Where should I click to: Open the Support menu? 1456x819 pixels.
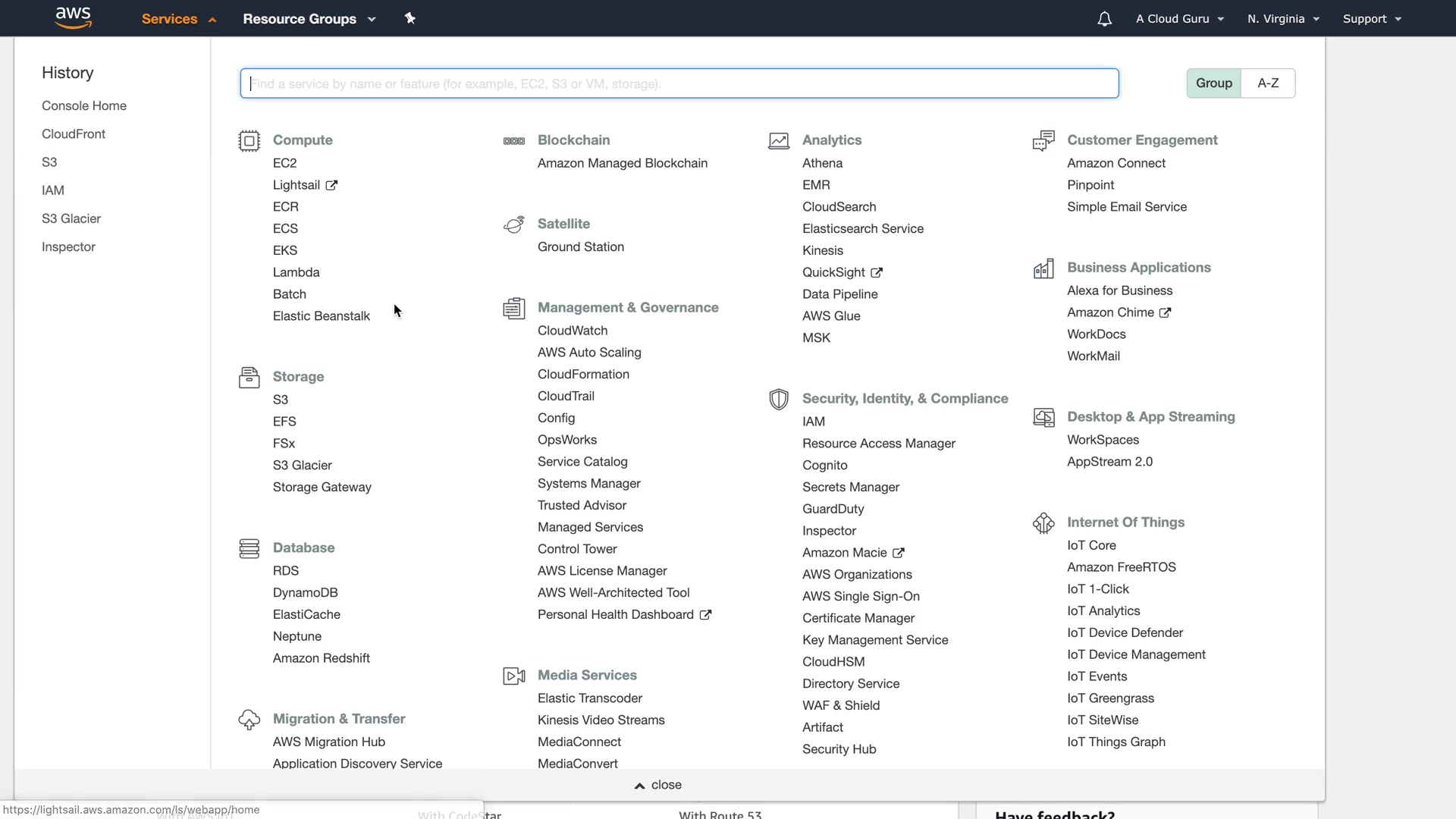(x=1371, y=19)
